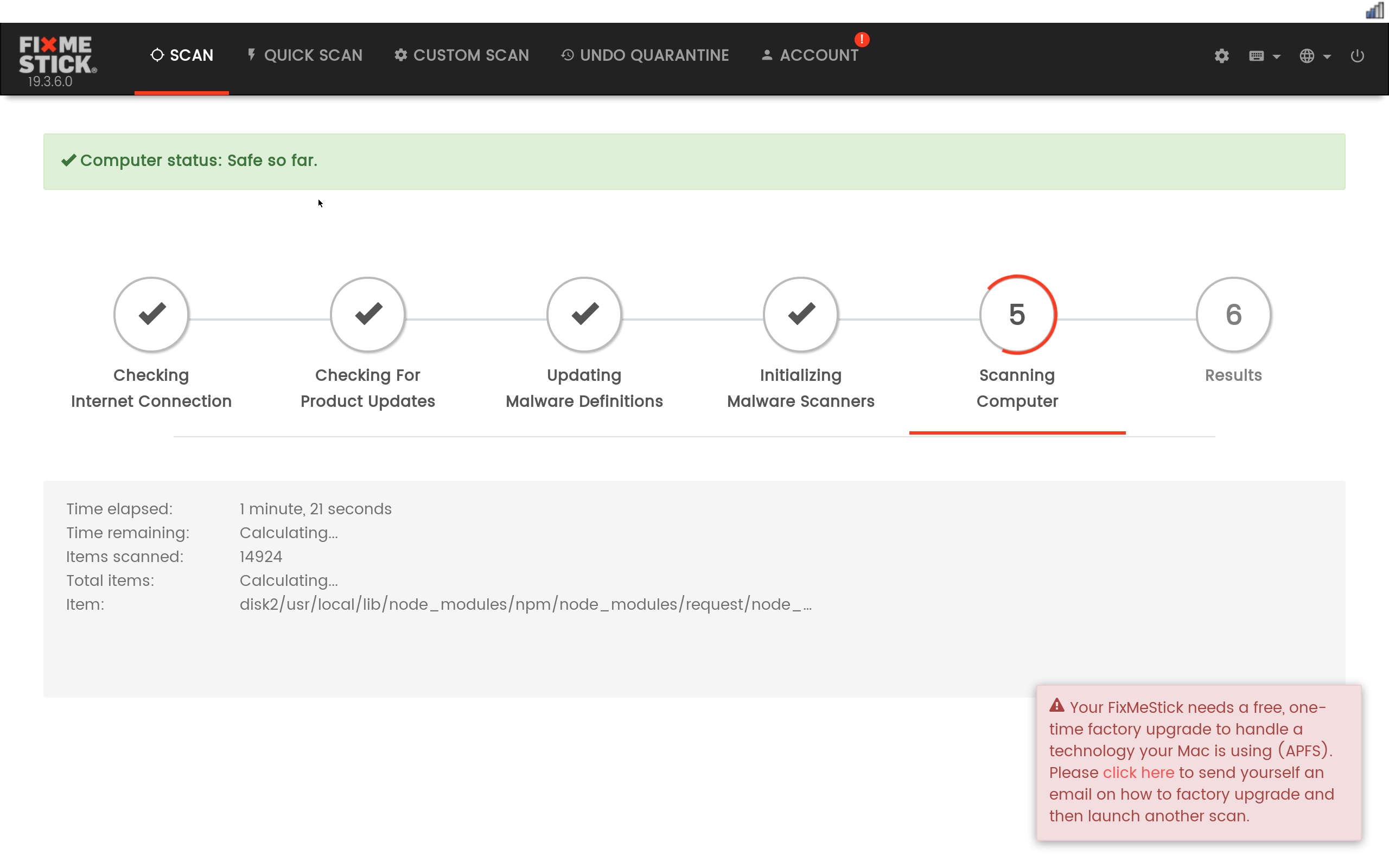Expand the keyboard layout dropdown
This screenshot has height=868, width=1389.
click(x=1264, y=56)
